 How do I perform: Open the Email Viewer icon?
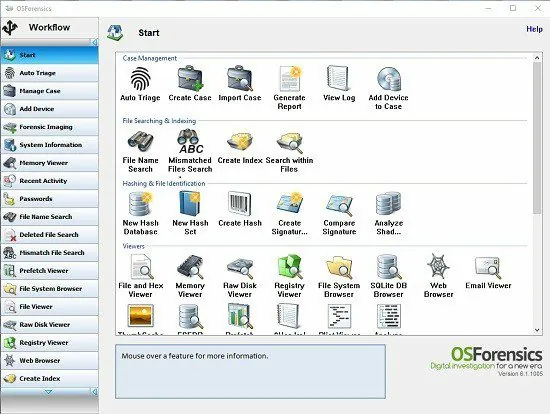point(488,267)
